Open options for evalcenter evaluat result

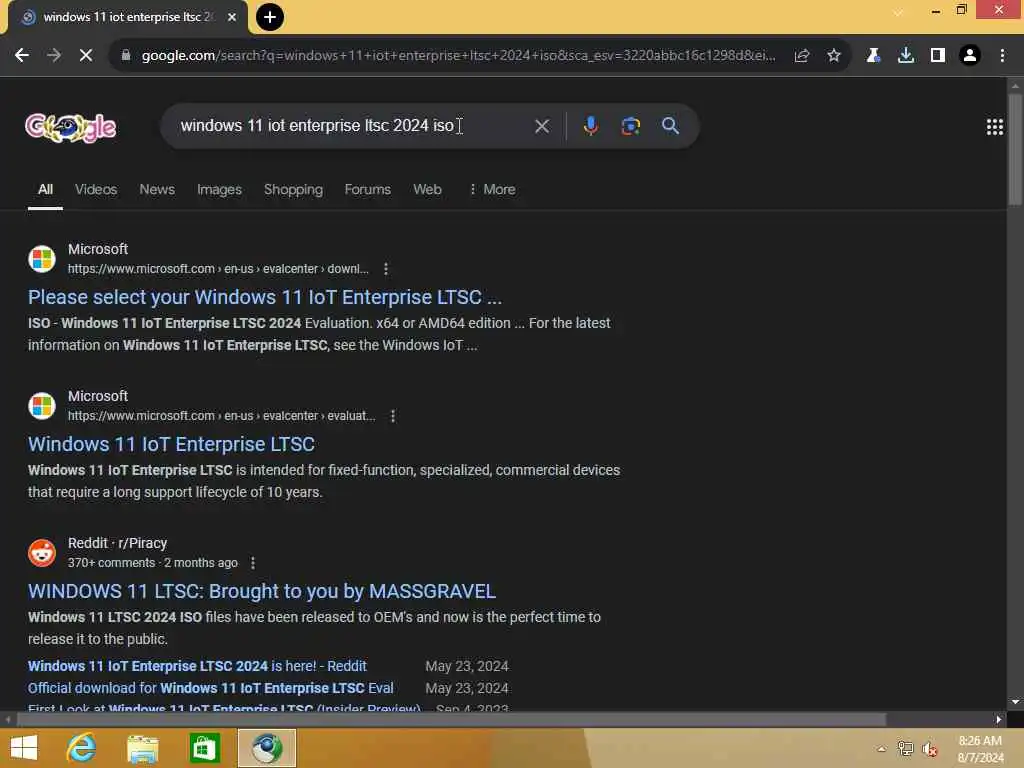392,416
